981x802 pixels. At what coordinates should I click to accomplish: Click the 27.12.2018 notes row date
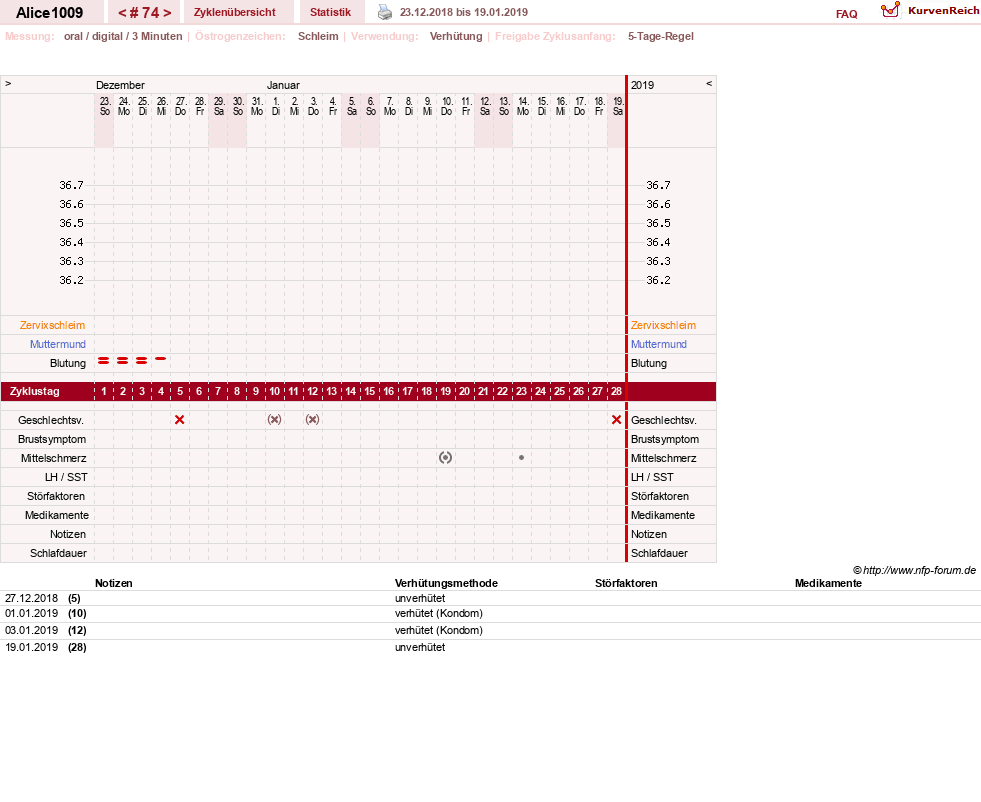[31, 598]
